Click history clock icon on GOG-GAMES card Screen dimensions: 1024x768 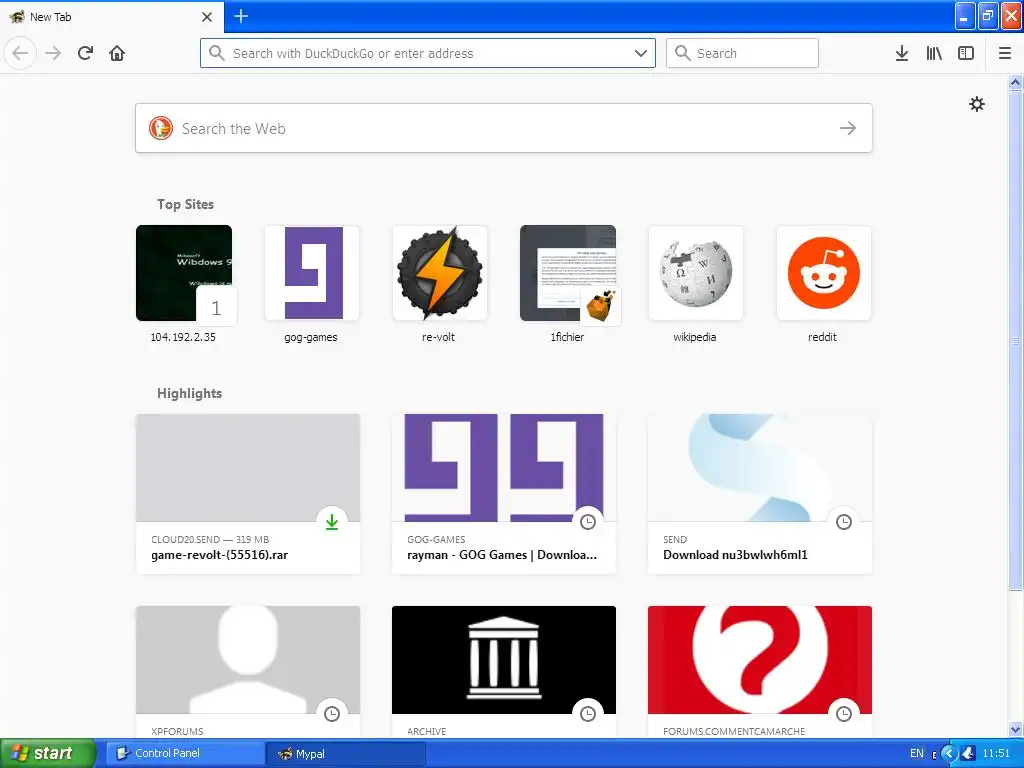pos(588,522)
